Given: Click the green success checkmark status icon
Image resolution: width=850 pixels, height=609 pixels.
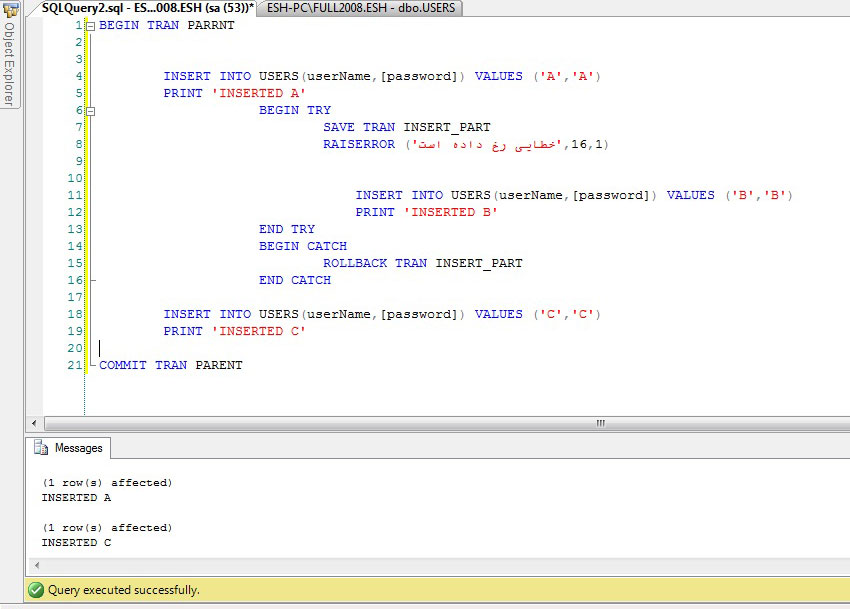Looking at the screenshot, I should pos(36,590).
